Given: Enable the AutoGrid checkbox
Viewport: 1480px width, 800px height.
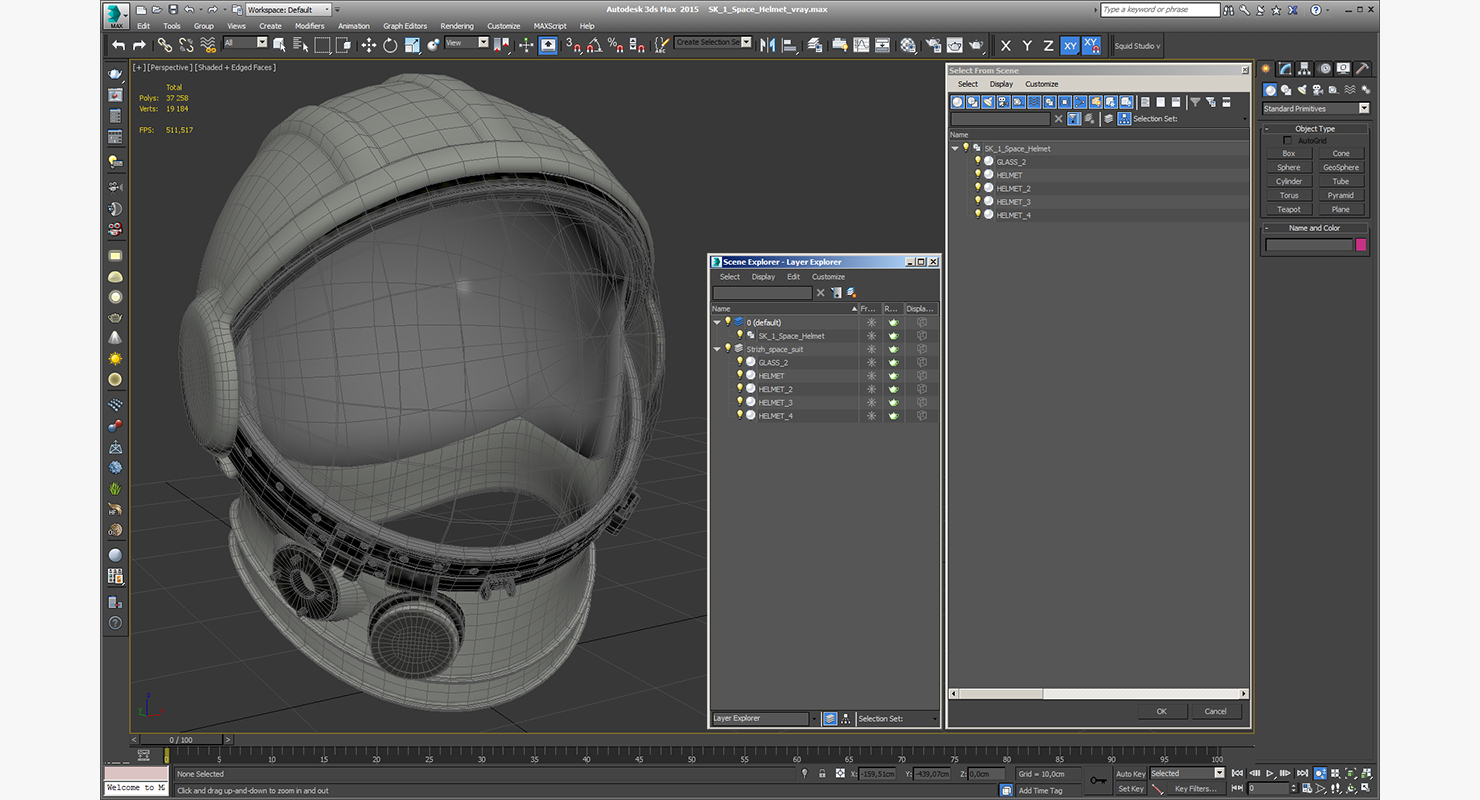Looking at the screenshot, I should pos(1287,141).
